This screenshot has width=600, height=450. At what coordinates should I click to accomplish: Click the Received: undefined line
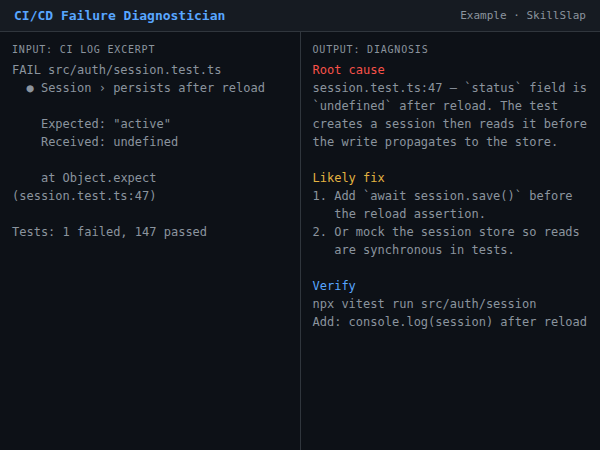[x=109, y=142]
